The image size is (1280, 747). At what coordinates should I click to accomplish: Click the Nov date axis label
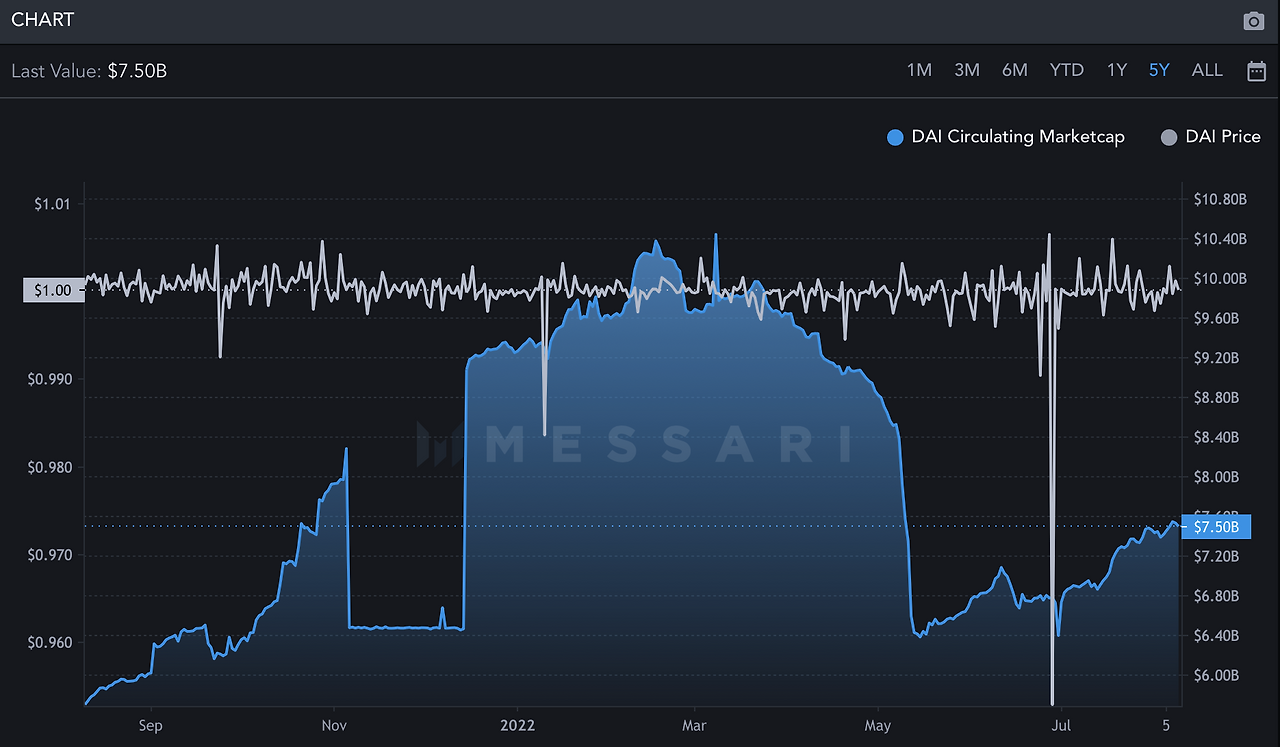[x=334, y=725]
